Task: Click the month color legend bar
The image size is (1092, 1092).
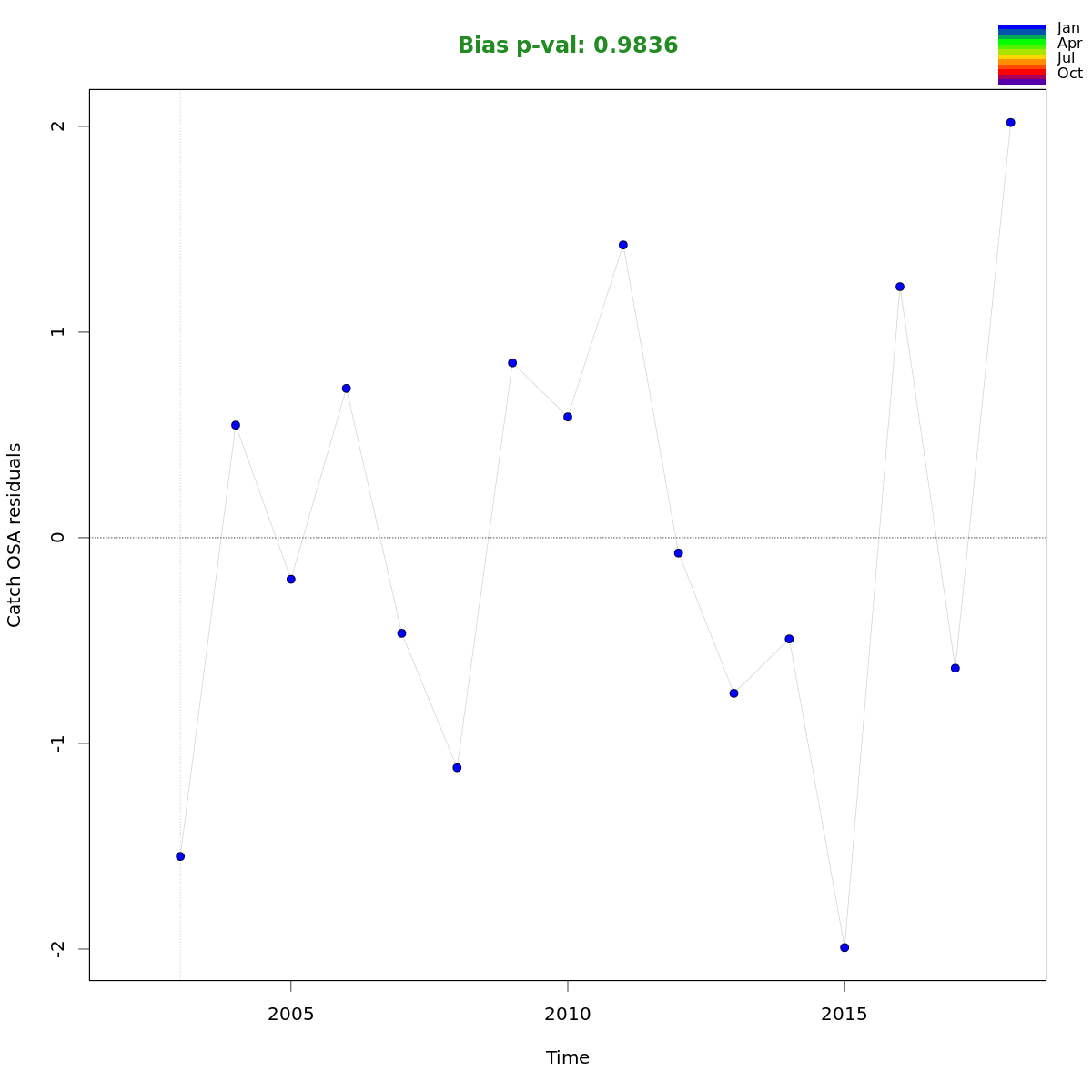Action: pos(1022,55)
